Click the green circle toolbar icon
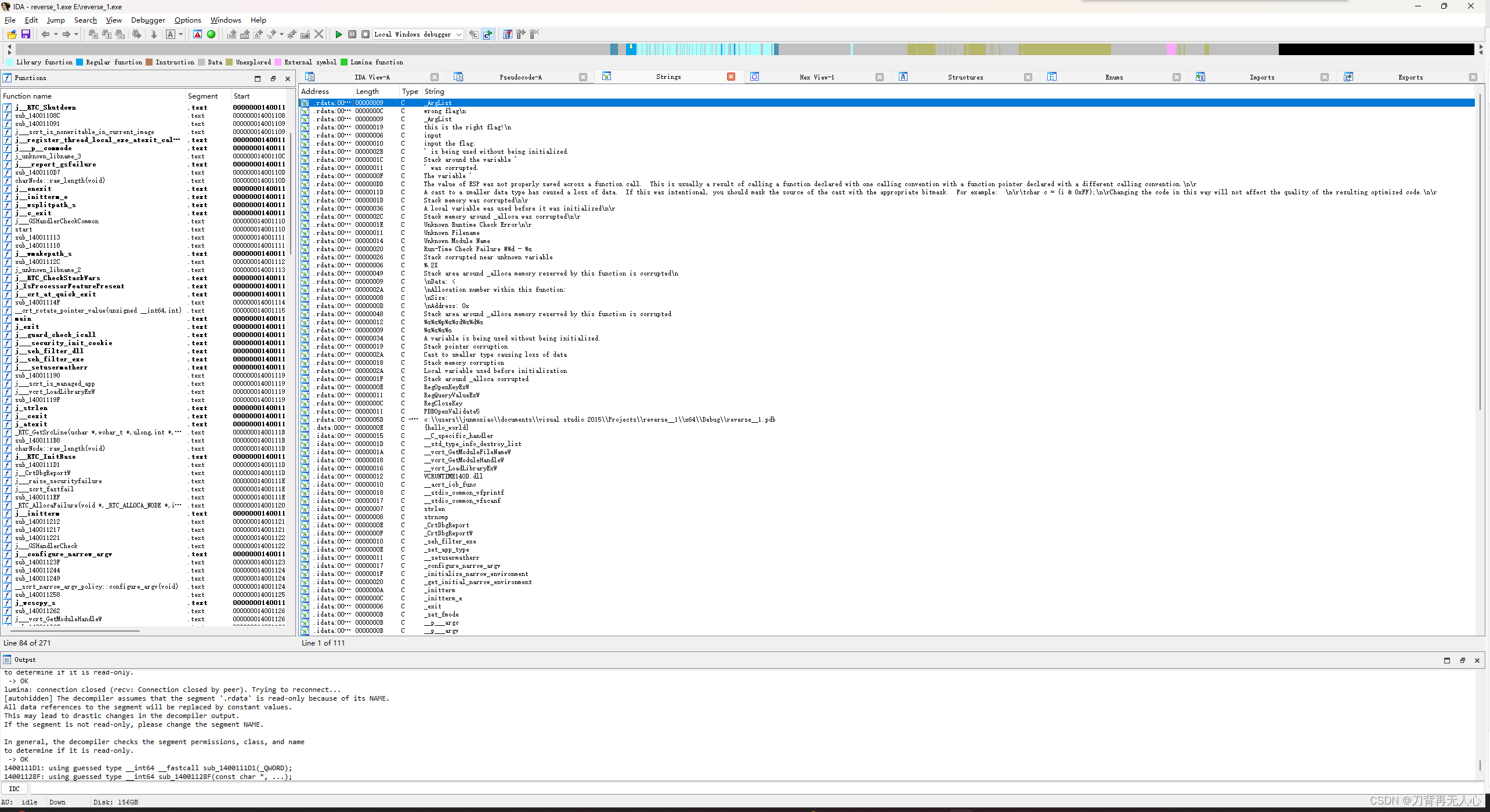1490x812 pixels. (x=211, y=35)
